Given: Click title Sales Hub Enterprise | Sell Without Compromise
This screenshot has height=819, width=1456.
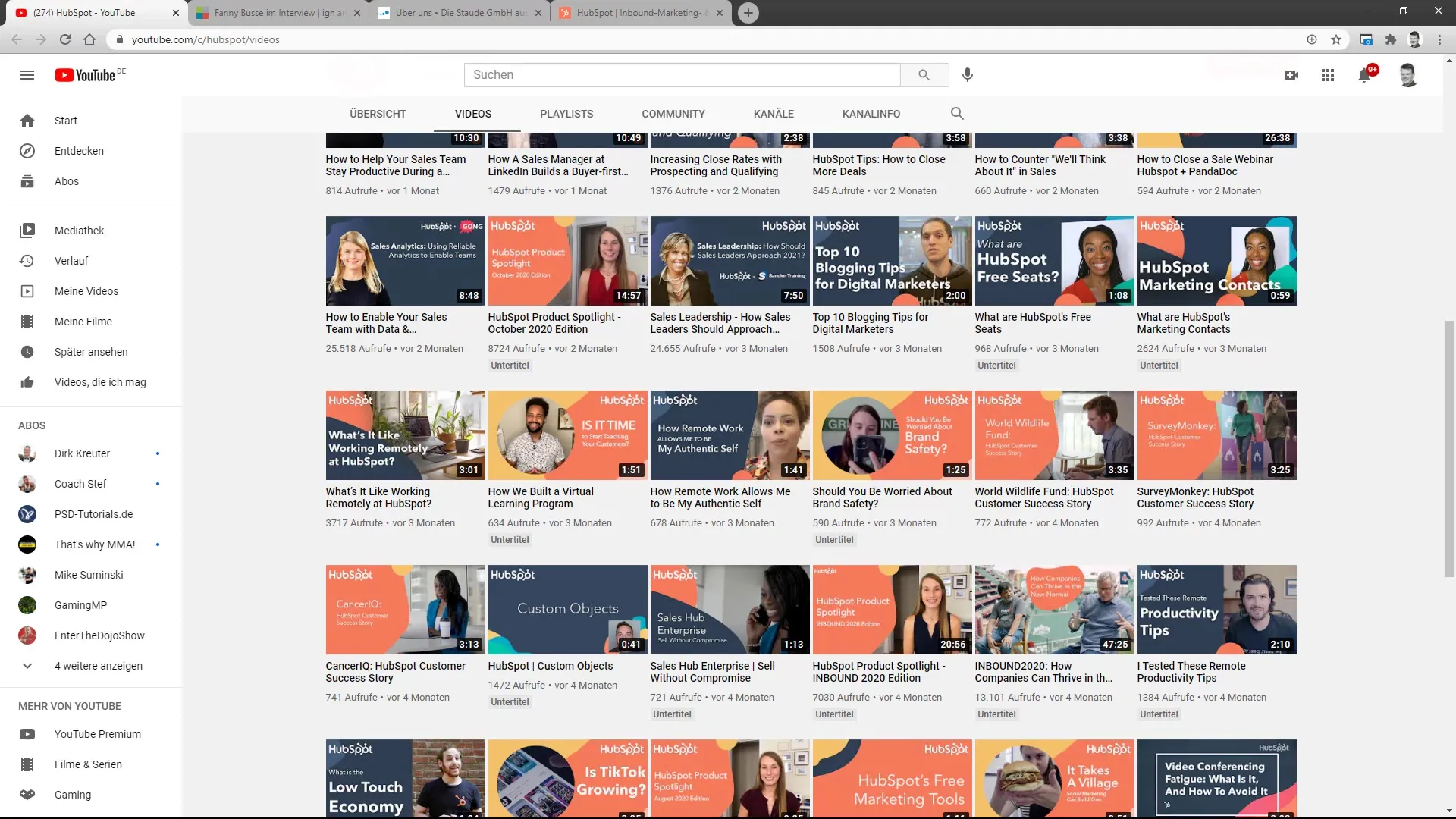Looking at the screenshot, I should (712, 672).
